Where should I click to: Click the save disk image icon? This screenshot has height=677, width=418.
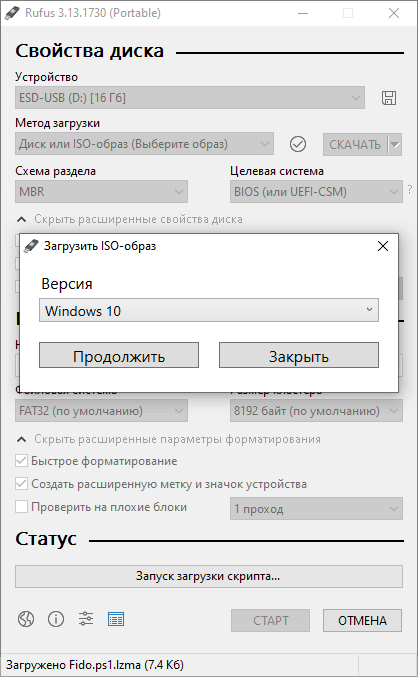[389, 98]
